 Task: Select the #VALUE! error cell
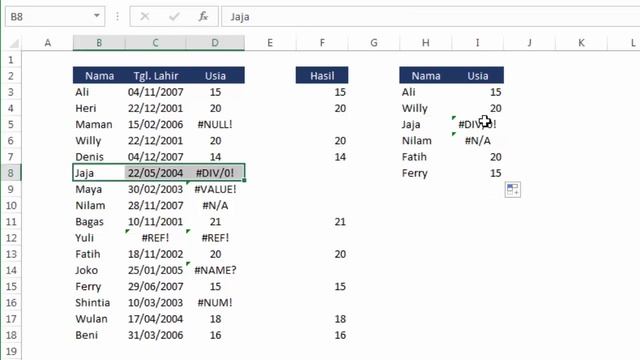[x=215, y=189]
